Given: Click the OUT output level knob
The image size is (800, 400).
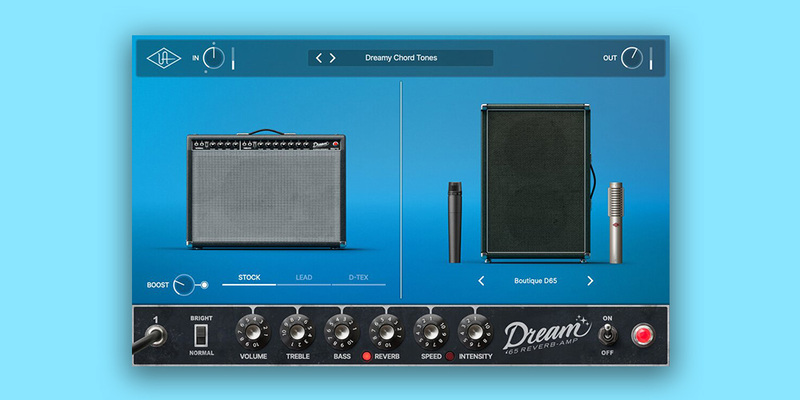Looking at the screenshot, I should [x=631, y=58].
